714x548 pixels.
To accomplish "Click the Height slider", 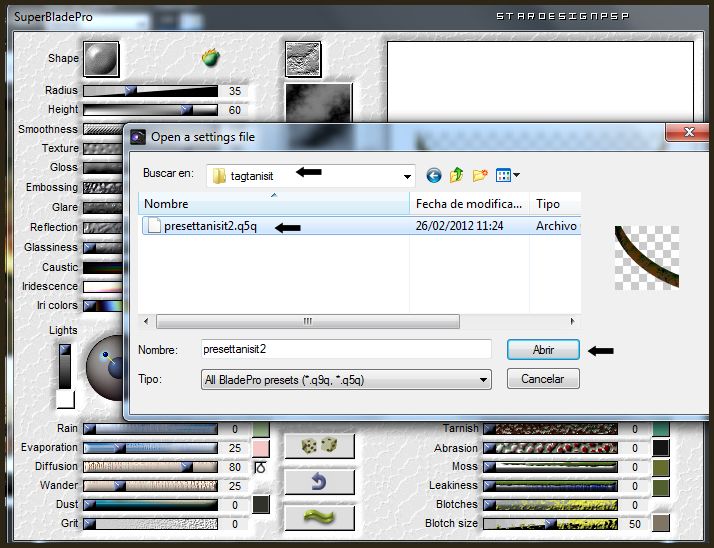I will pyautogui.click(x=150, y=110).
